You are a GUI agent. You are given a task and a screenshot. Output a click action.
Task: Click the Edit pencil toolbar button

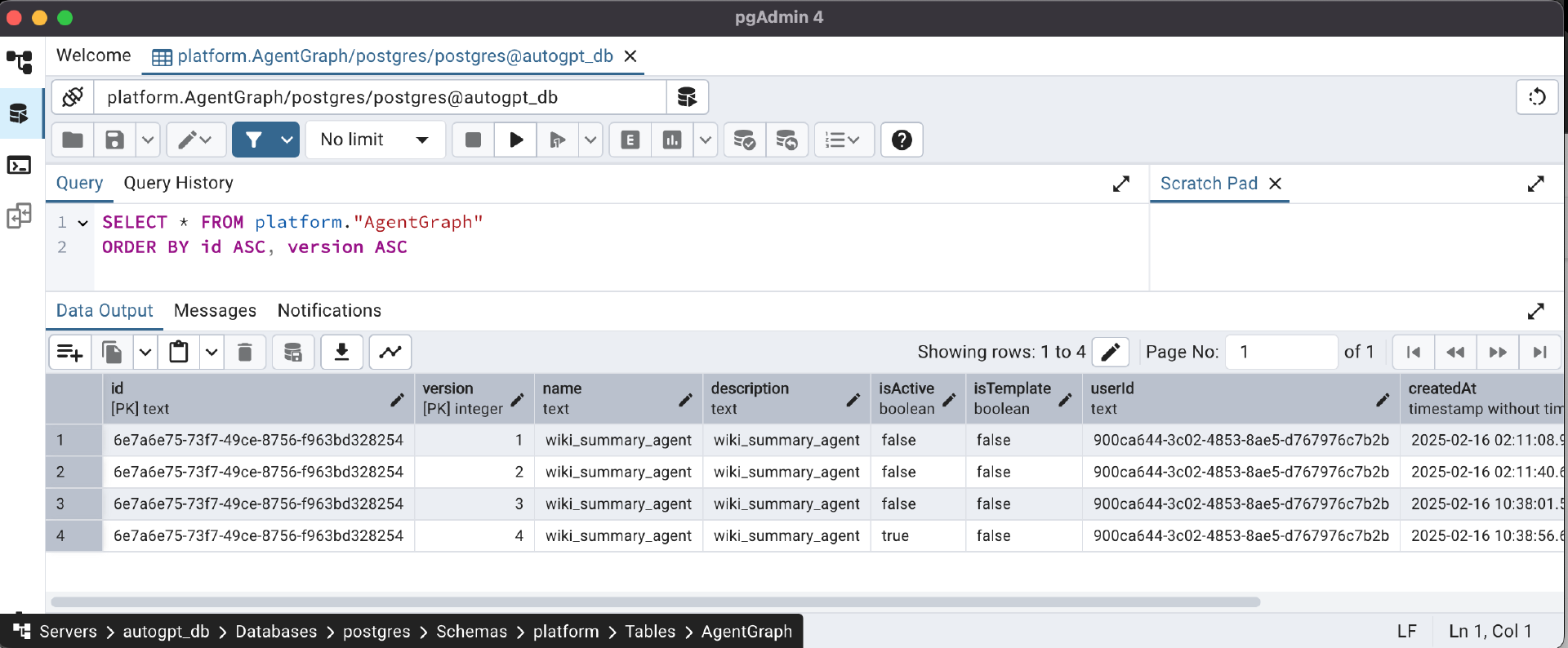point(196,140)
